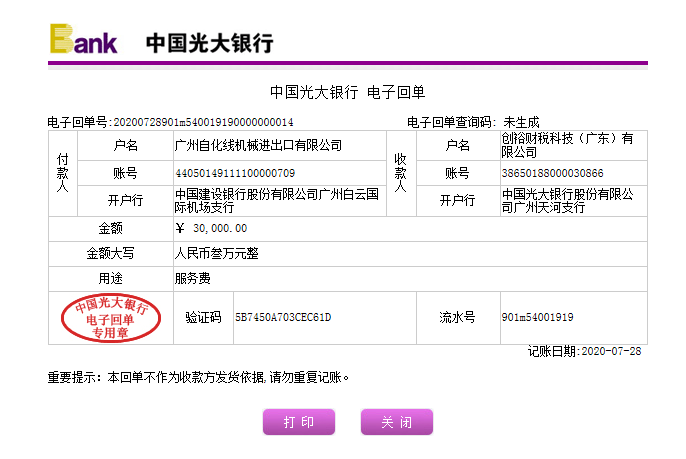The image size is (686, 459).
Task: Click the 金额大写 row label
Action: (x=110, y=253)
